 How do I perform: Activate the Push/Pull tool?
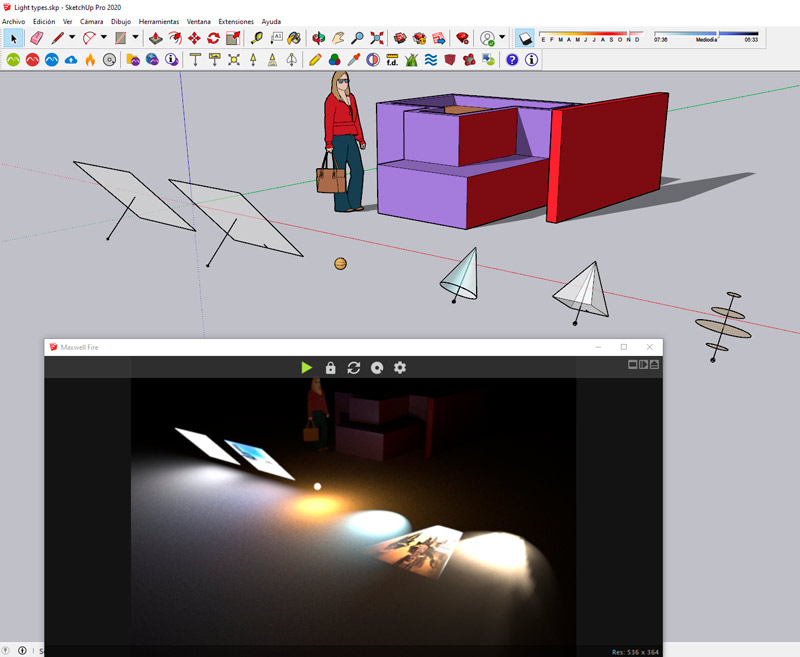click(x=154, y=39)
